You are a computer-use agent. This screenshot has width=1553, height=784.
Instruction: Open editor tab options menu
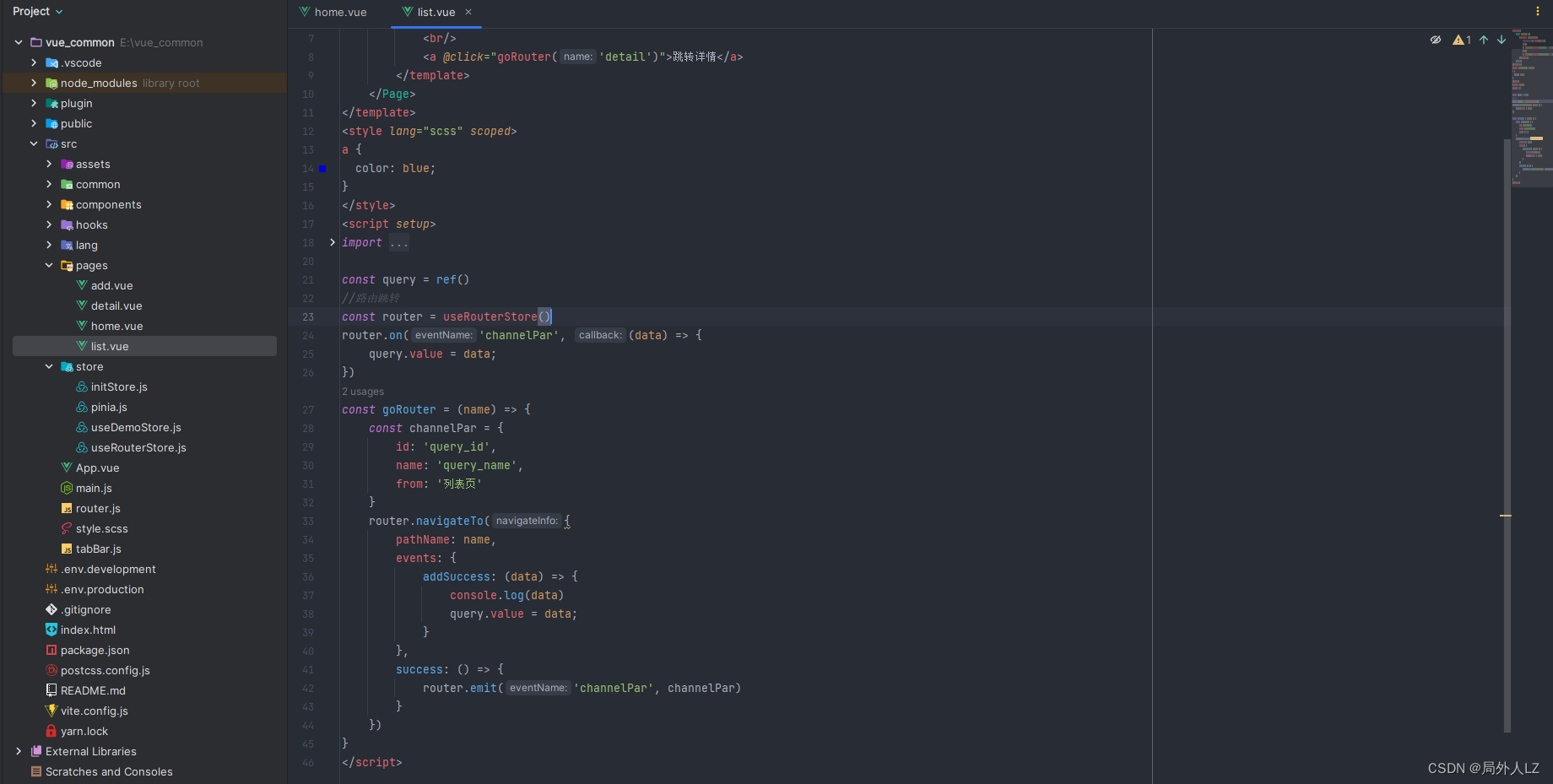[1537, 11]
